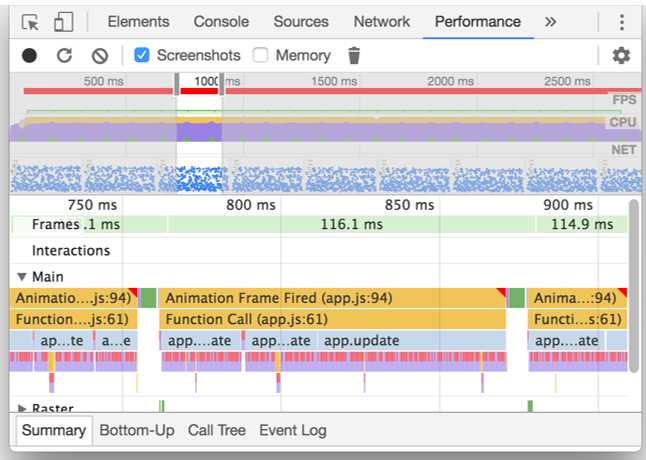Select the app.update call bar
The image size is (646, 460).
tap(411, 341)
